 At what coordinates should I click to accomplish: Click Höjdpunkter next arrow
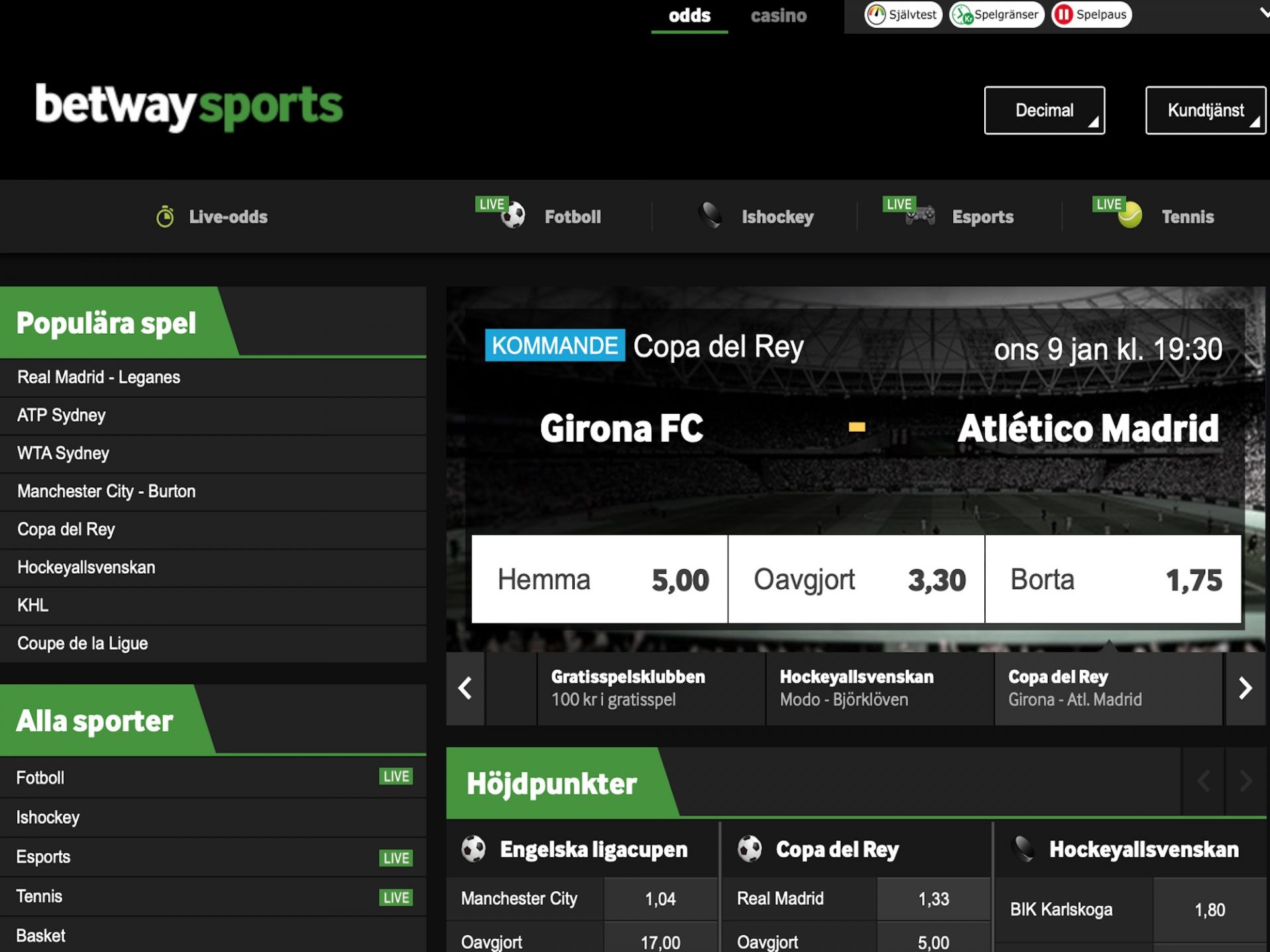[x=1246, y=781]
